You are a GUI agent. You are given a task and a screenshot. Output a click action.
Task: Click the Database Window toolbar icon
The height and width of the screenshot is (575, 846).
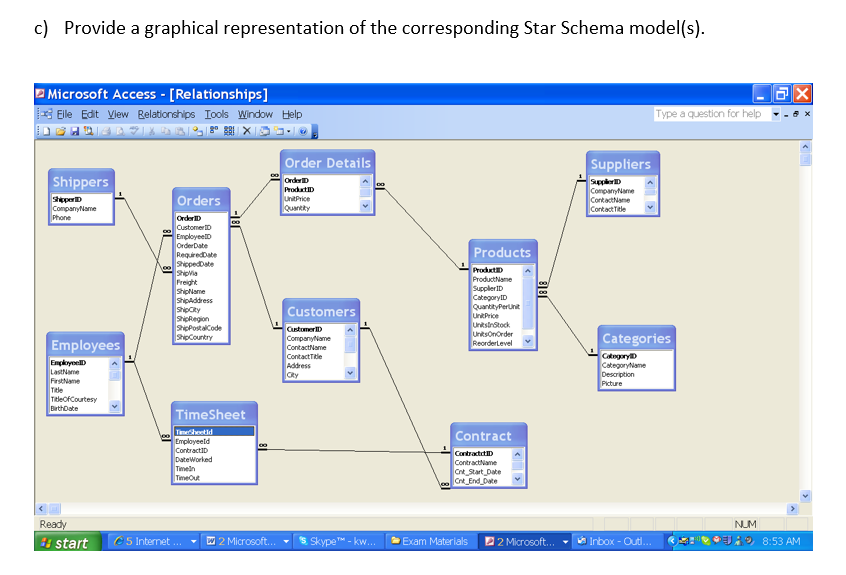(264, 131)
